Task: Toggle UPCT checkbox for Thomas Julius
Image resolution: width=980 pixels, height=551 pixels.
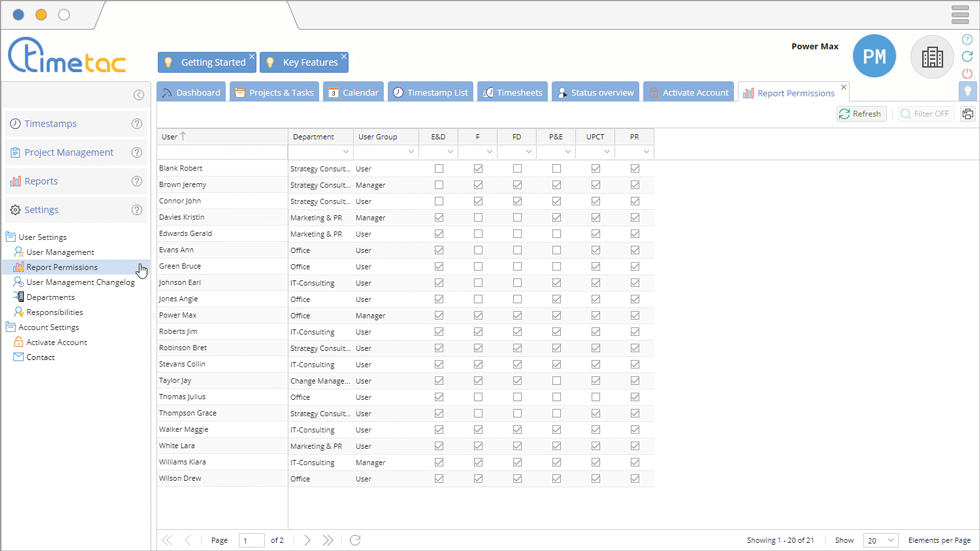Action: pyautogui.click(x=596, y=397)
